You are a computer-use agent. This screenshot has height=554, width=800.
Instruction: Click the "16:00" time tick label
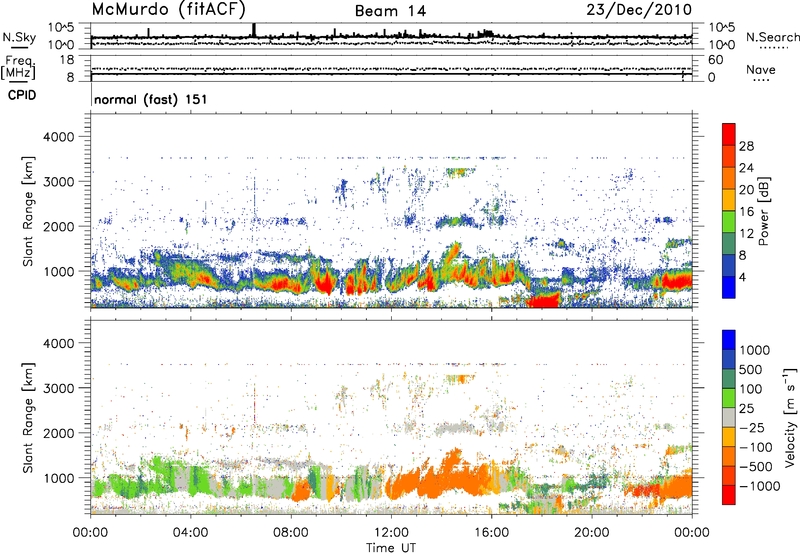(491, 533)
